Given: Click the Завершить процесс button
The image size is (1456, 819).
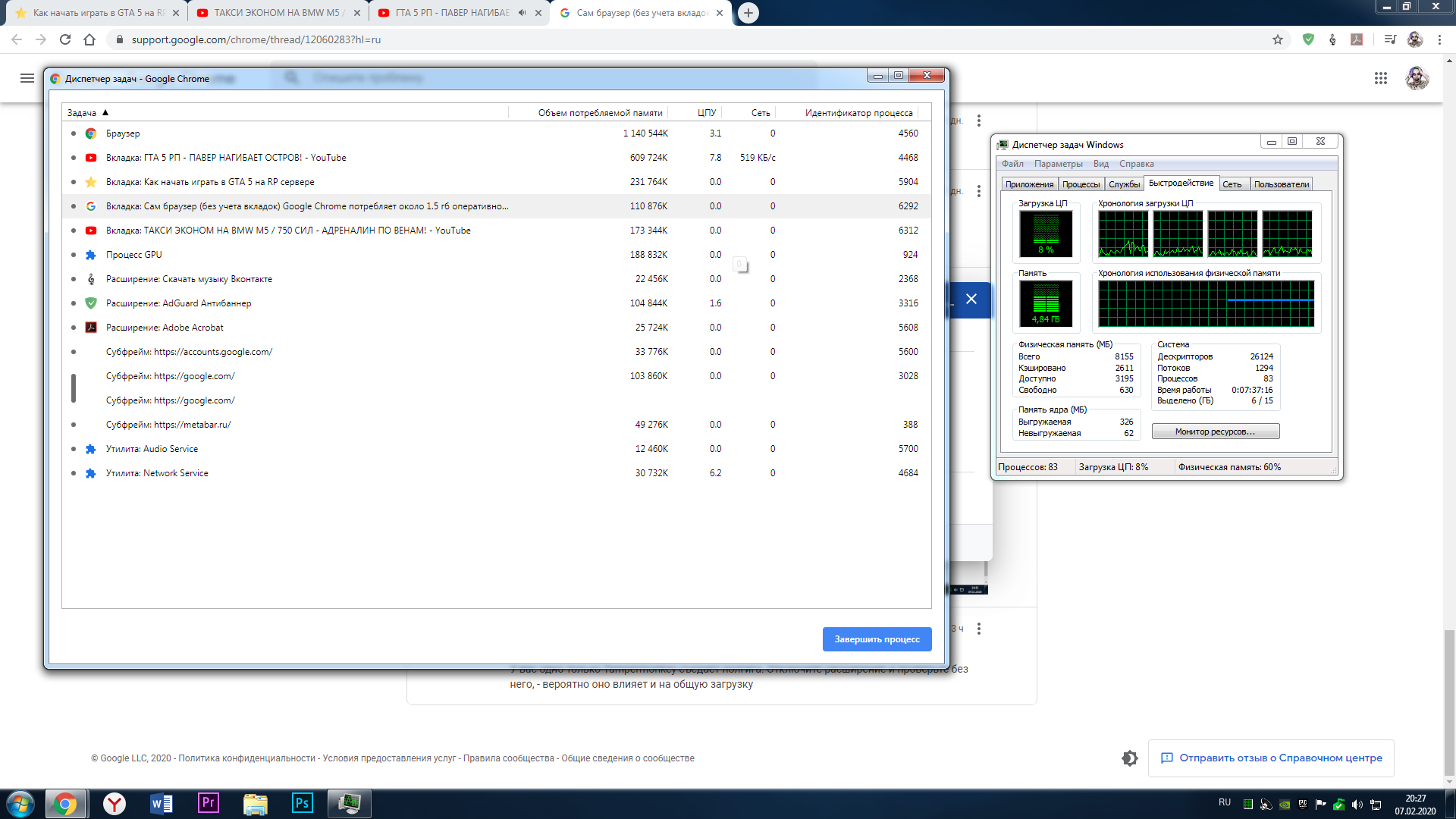Looking at the screenshot, I should [x=877, y=639].
